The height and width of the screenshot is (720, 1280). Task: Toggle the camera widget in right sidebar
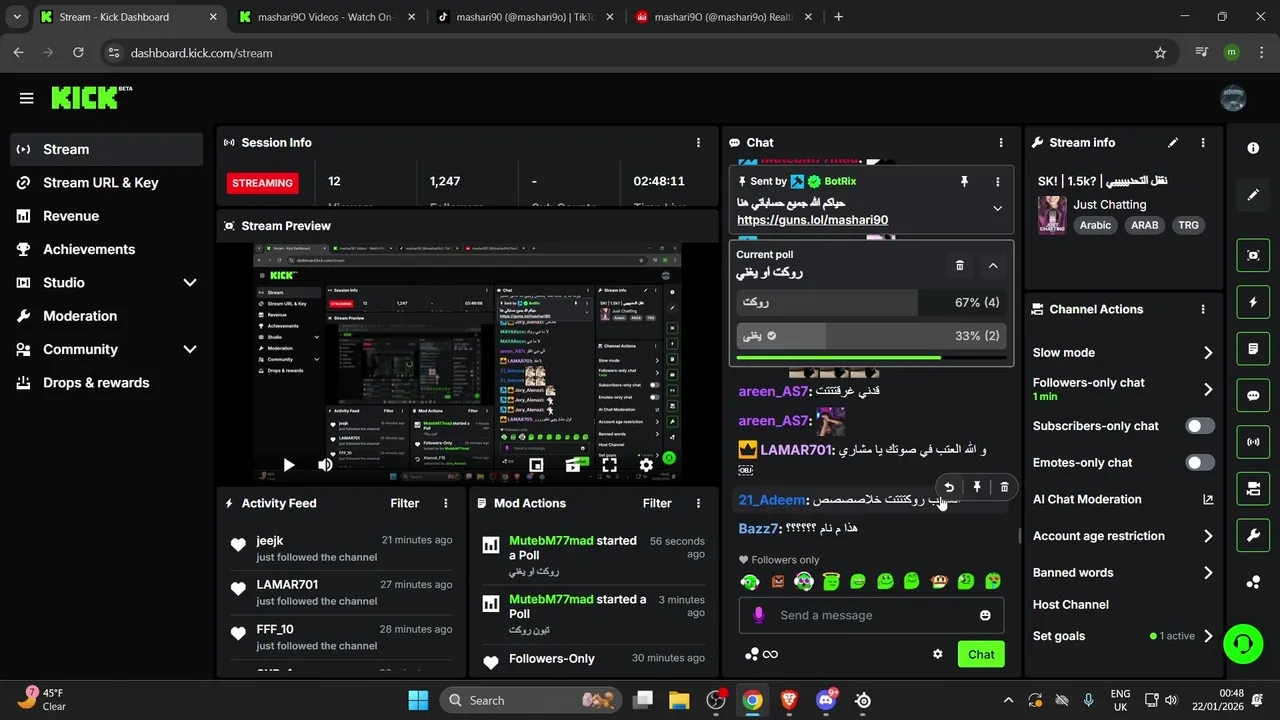(x=1253, y=489)
